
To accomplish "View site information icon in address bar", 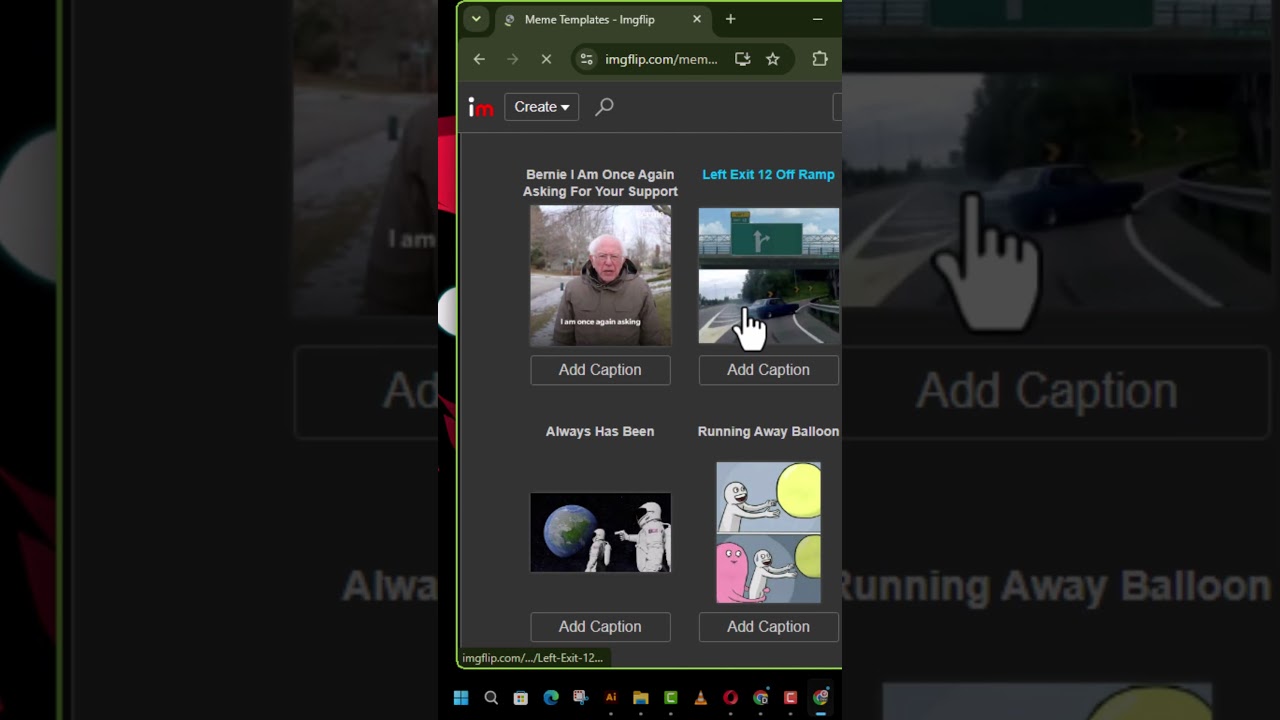I will pos(587,59).
